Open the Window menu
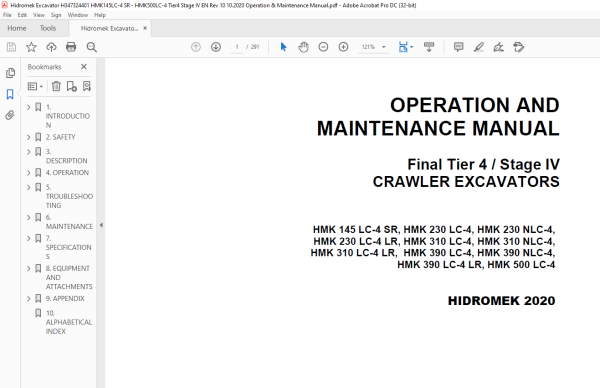 pyautogui.click(x=78, y=15)
